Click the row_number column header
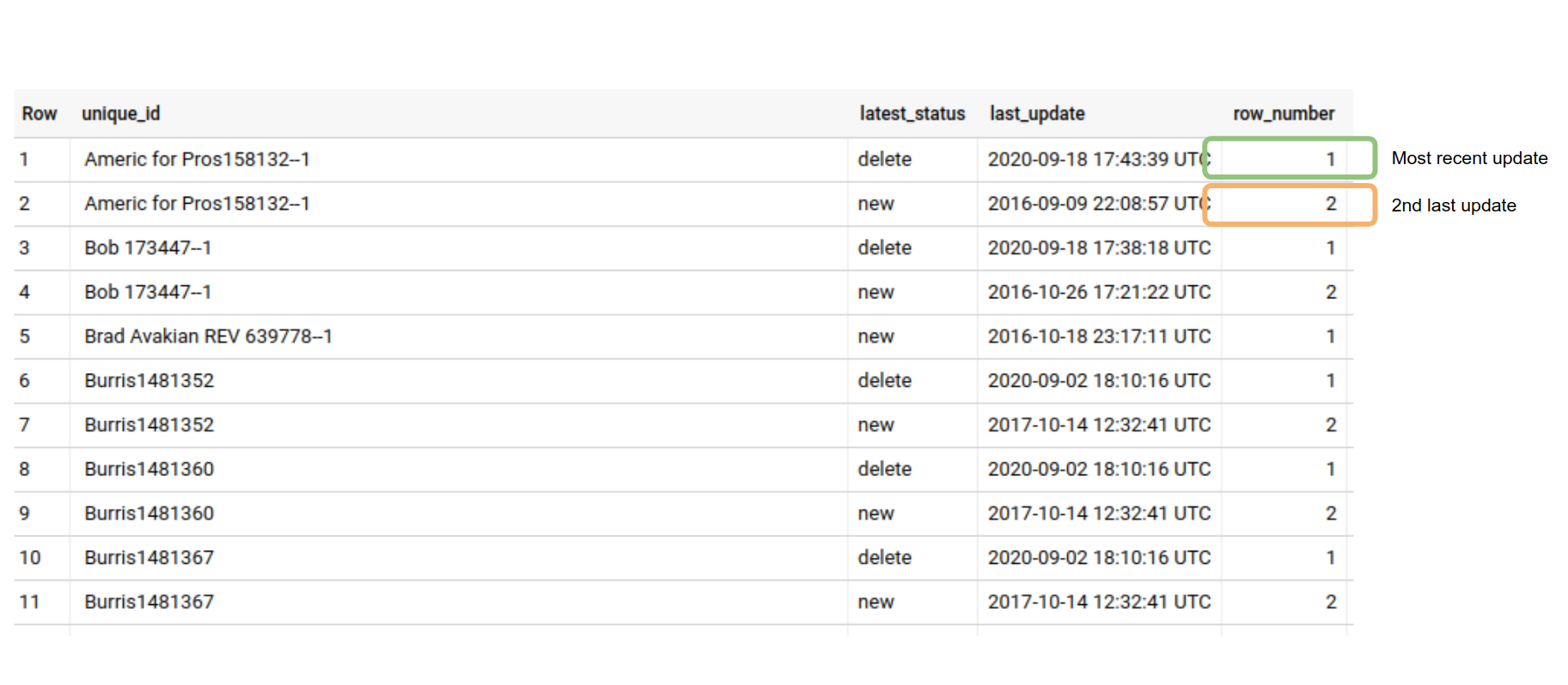The image size is (1568, 685). click(x=1283, y=113)
